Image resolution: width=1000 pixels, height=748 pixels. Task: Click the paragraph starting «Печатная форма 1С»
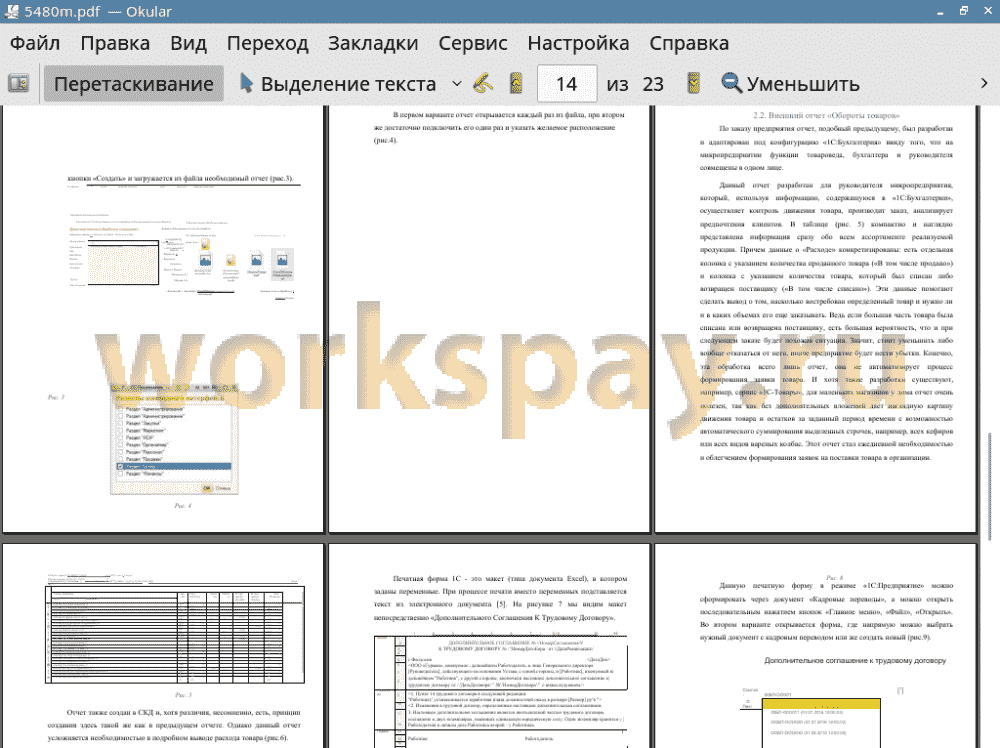point(501,598)
